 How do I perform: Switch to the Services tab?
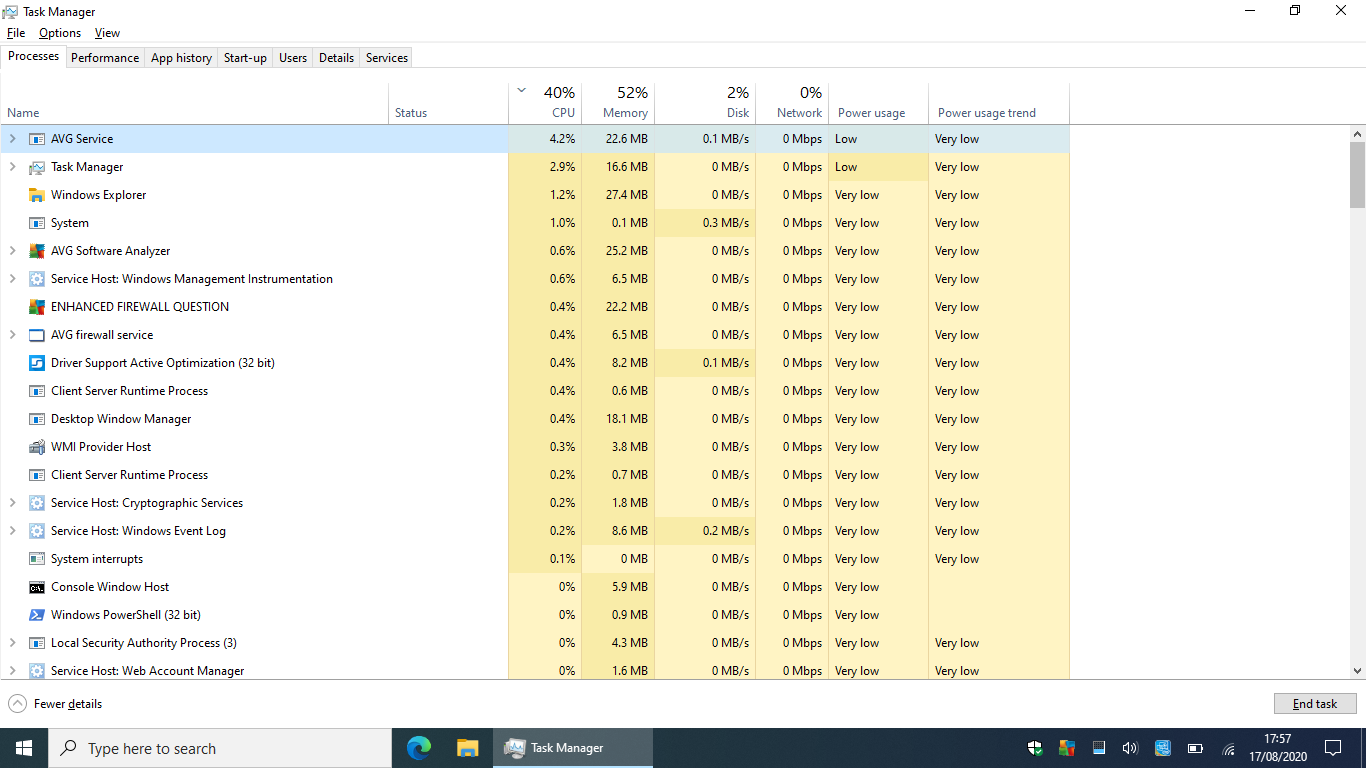[x=387, y=58]
